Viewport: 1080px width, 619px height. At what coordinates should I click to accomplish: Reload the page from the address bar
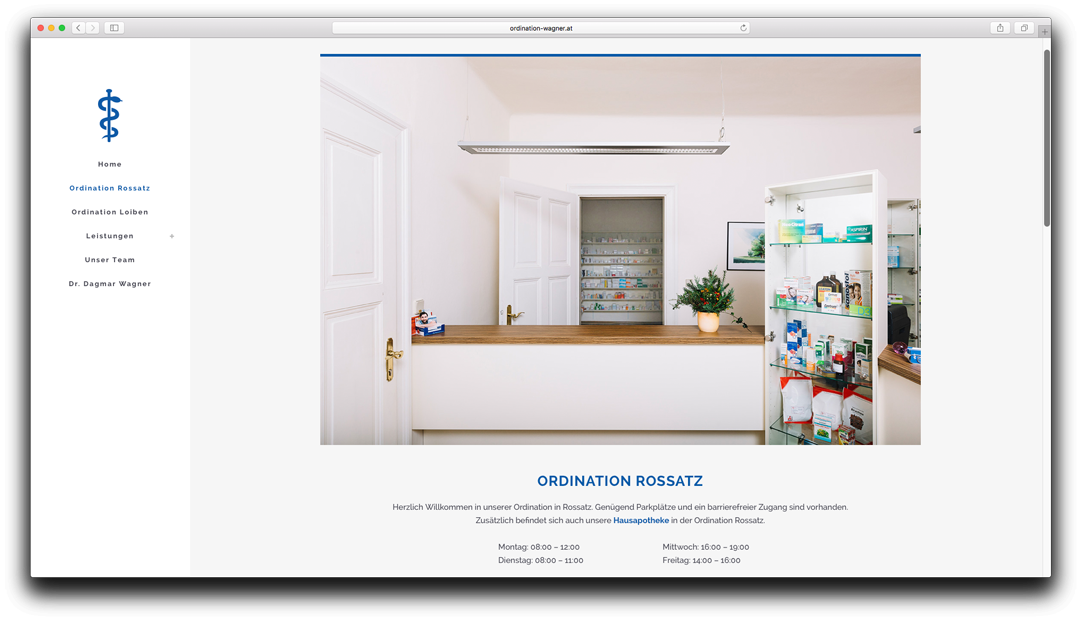point(743,28)
